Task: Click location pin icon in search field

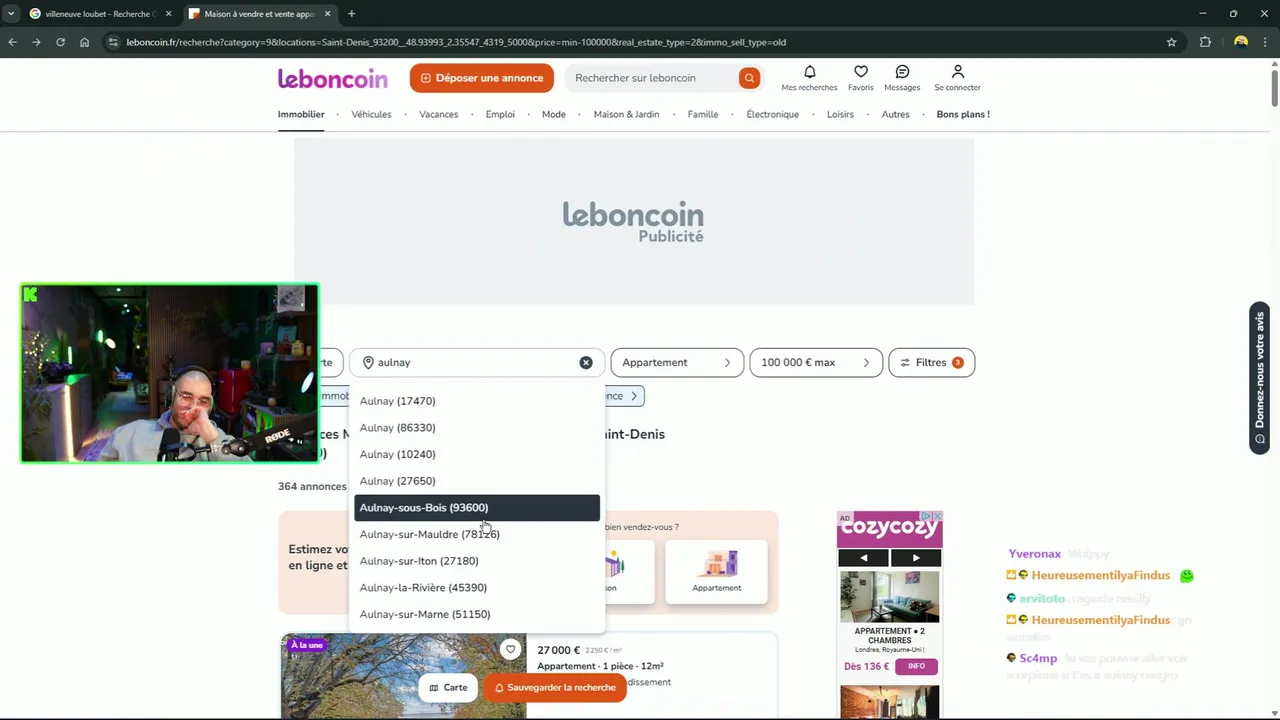Action: coord(368,362)
